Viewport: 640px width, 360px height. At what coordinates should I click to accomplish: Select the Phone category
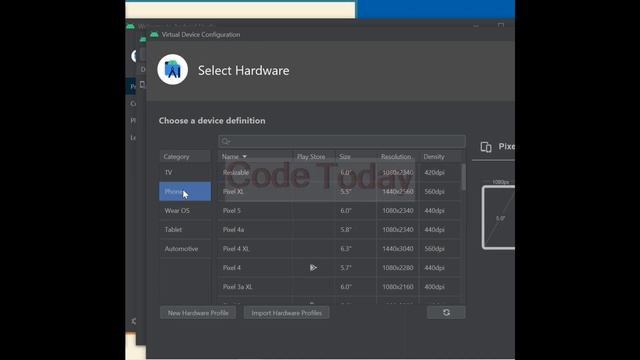coord(185,191)
